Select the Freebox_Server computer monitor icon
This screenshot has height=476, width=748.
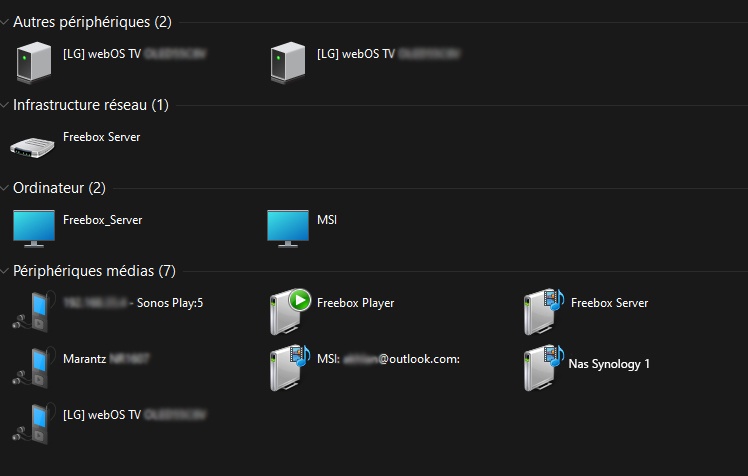[x=34, y=228]
